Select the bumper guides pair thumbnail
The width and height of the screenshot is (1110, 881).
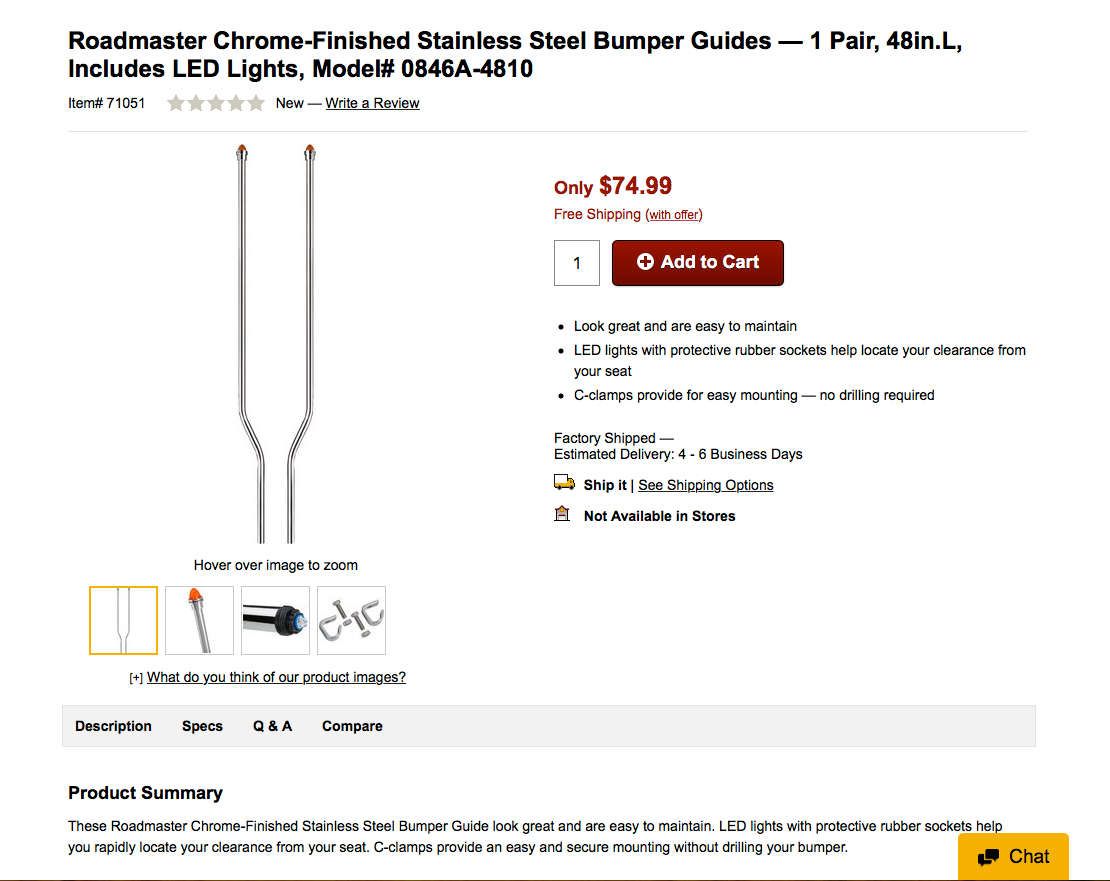tap(123, 621)
